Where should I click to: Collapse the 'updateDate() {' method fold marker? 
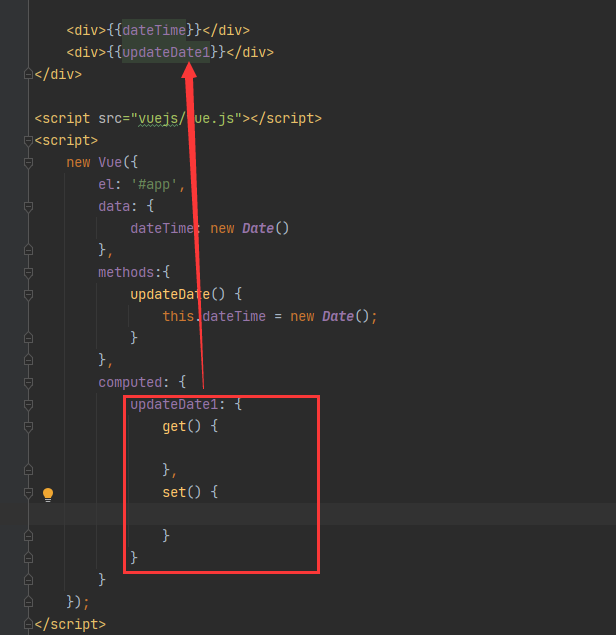point(28,295)
